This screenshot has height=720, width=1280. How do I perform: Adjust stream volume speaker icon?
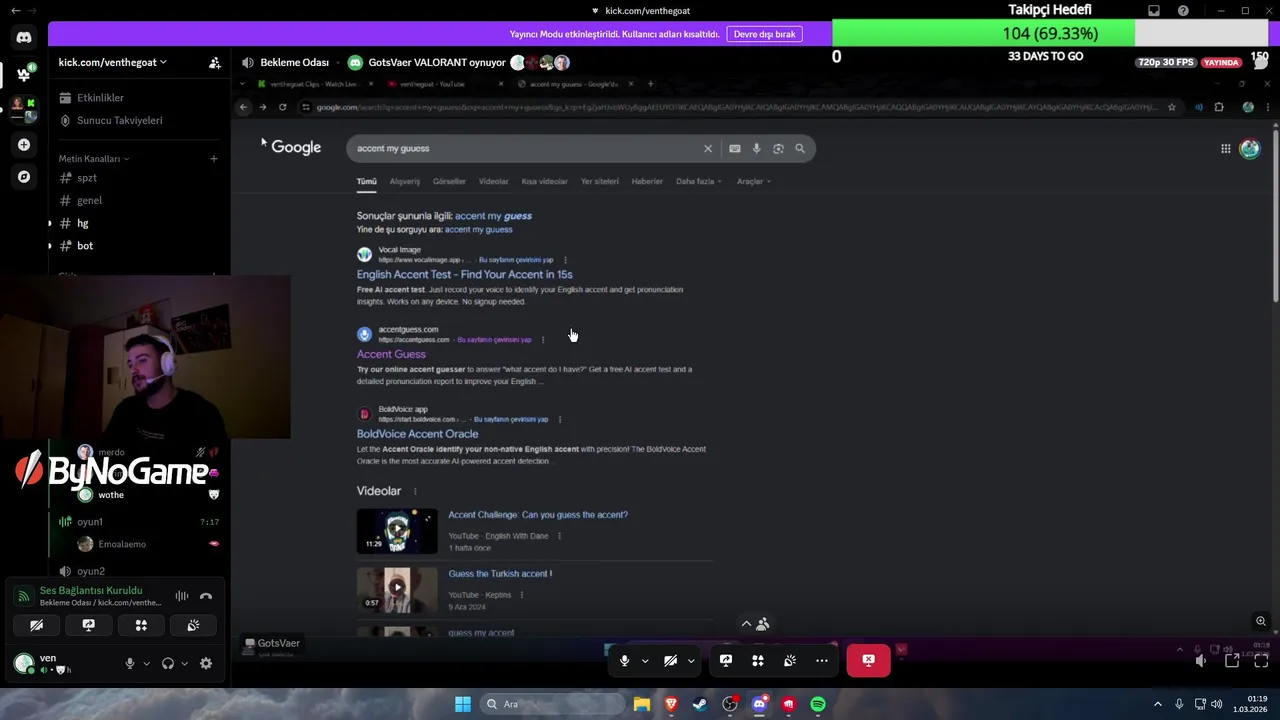tap(1201, 660)
